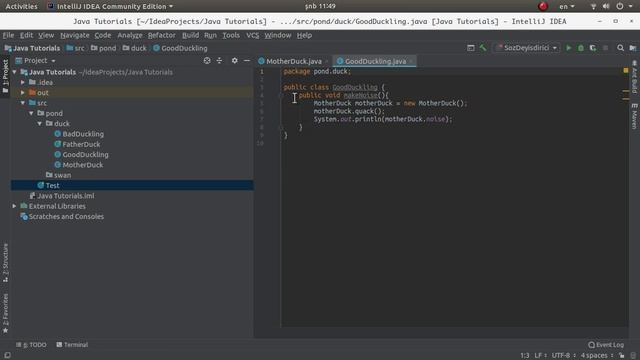Toggle the Maven side panel

pos(634,116)
